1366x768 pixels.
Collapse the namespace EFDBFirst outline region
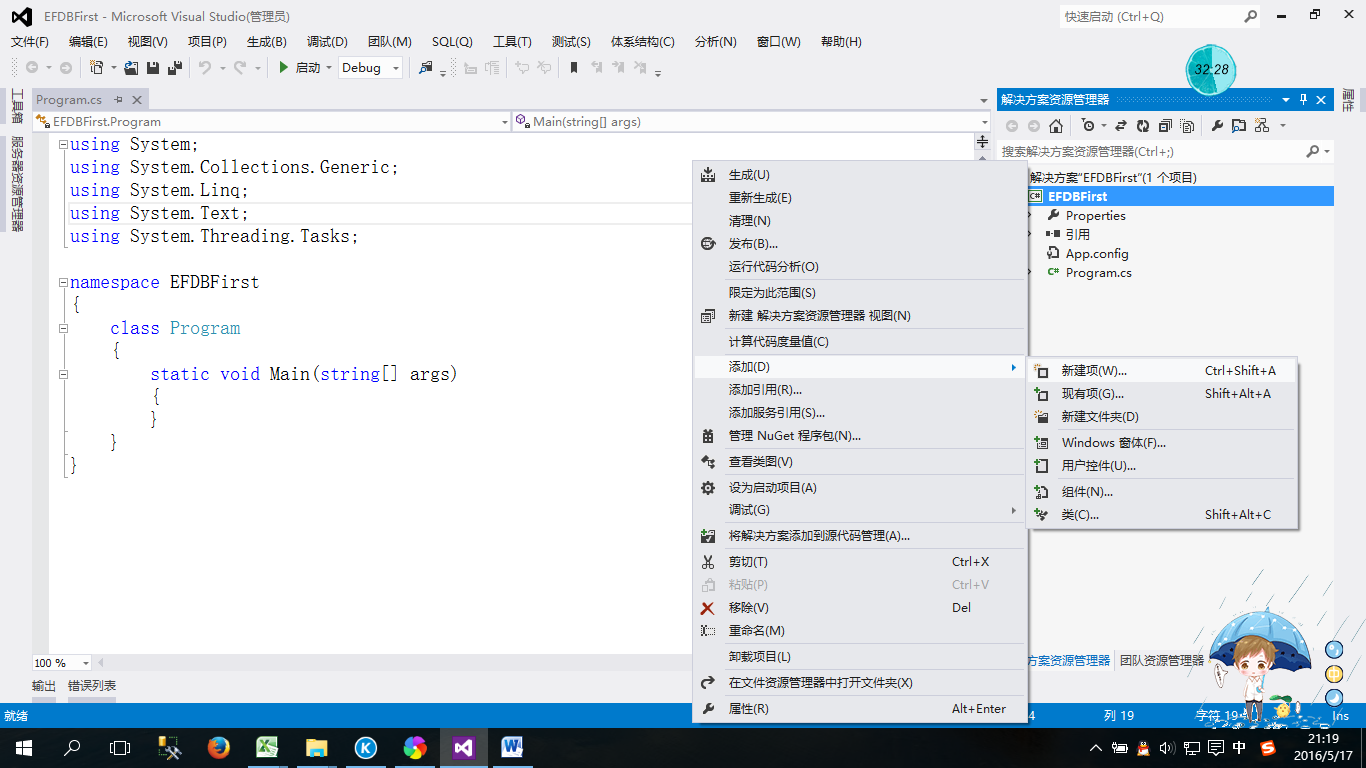pos(63,282)
